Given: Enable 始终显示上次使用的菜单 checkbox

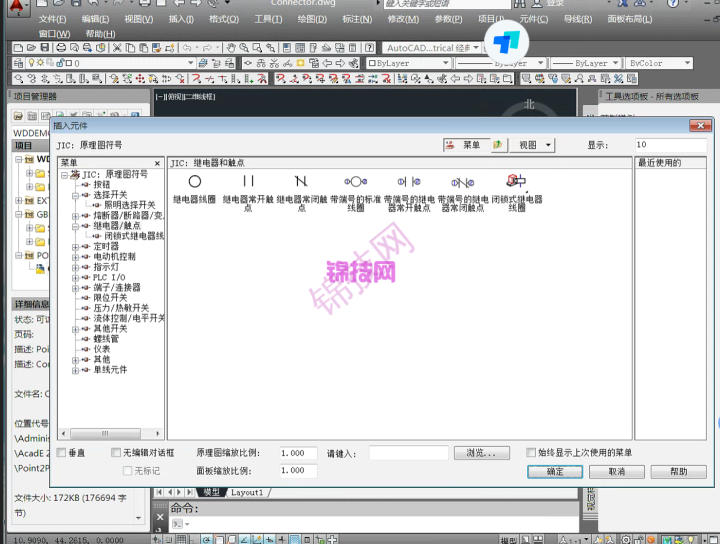Looking at the screenshot, I should [x=531, y=453].
